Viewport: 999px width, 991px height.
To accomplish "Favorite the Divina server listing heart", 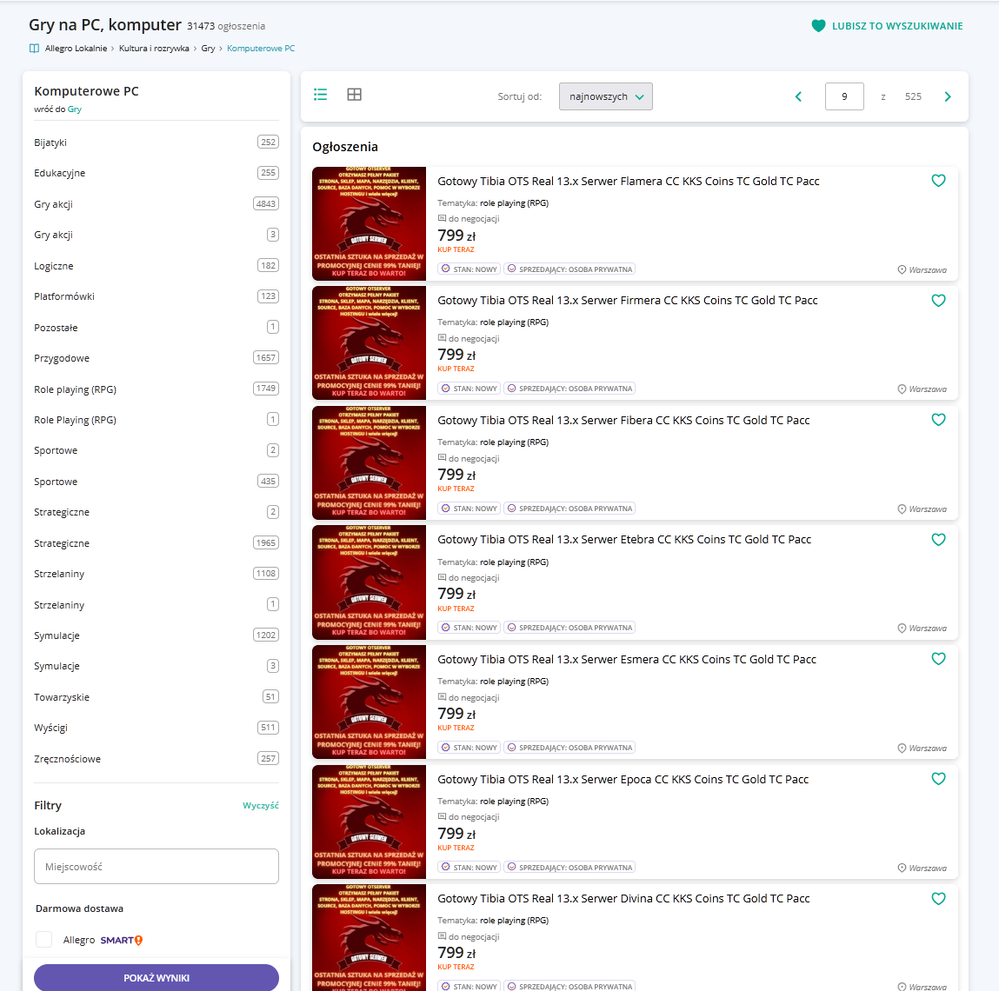I will click(938, 899).
